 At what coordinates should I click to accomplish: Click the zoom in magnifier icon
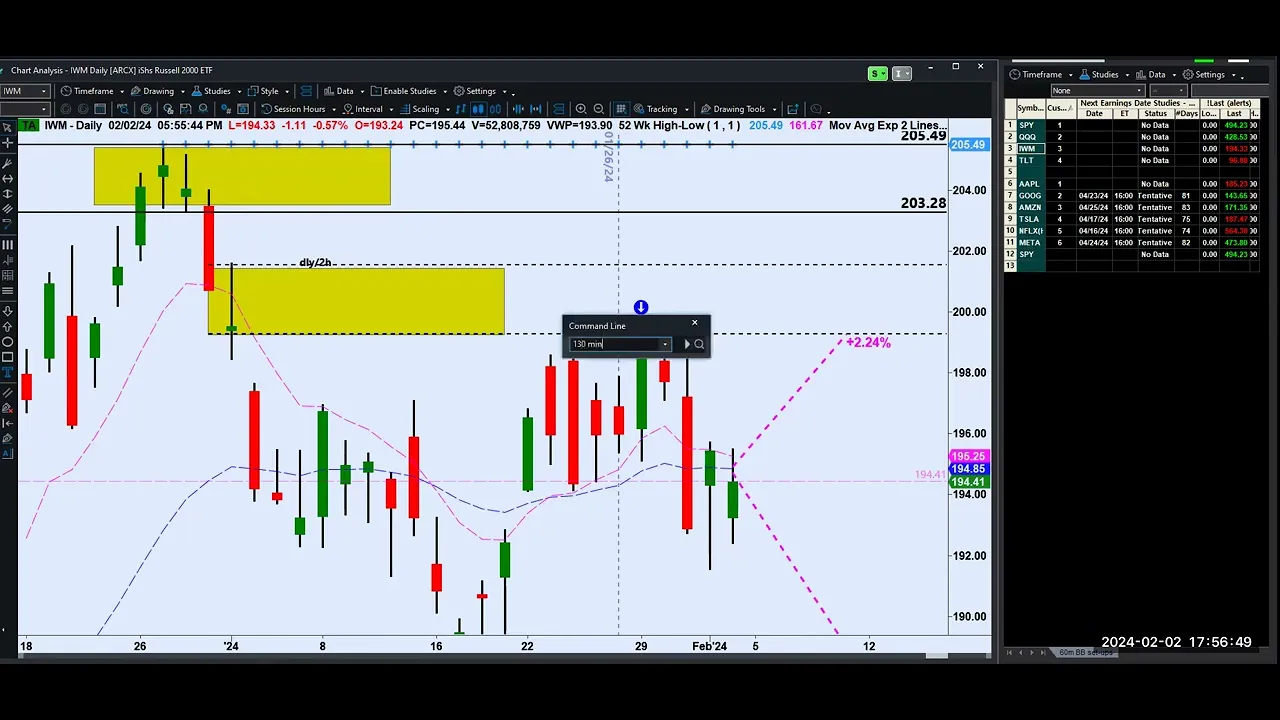(x=581, y=109)
